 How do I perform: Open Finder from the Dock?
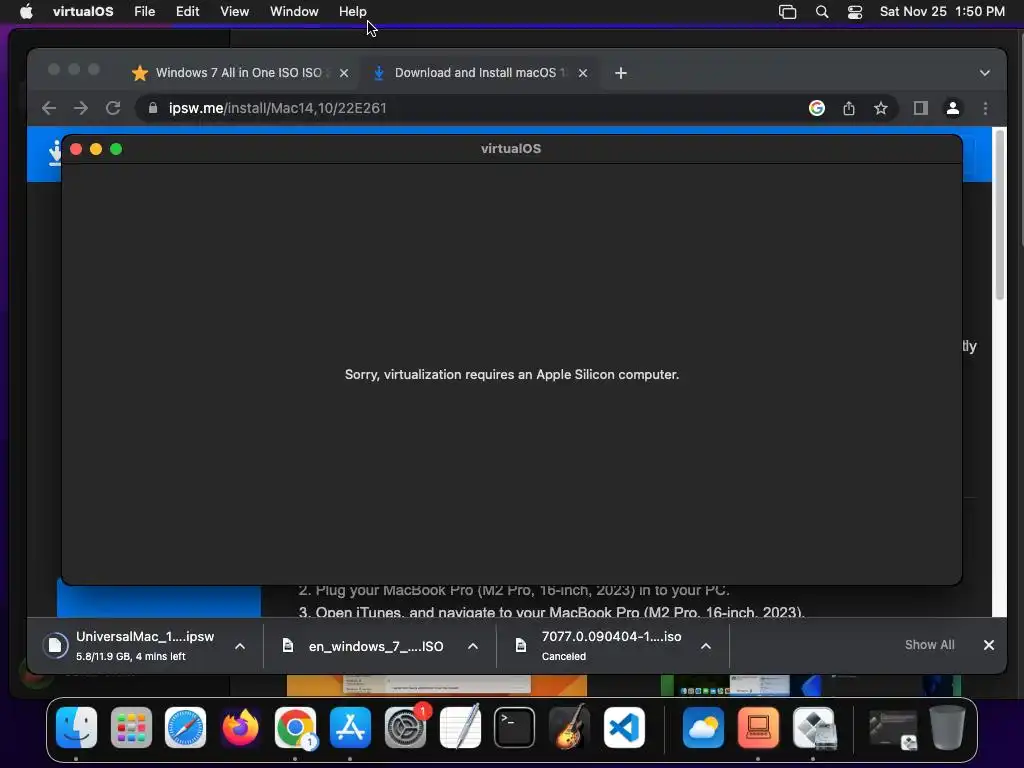pos(76,728)
